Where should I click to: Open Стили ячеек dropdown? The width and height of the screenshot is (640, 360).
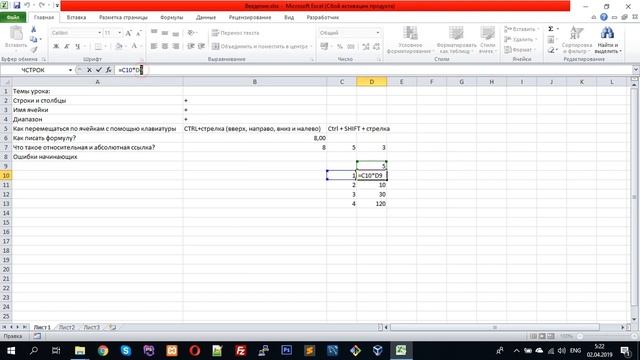pyautogui.click(x=487, y=40)
